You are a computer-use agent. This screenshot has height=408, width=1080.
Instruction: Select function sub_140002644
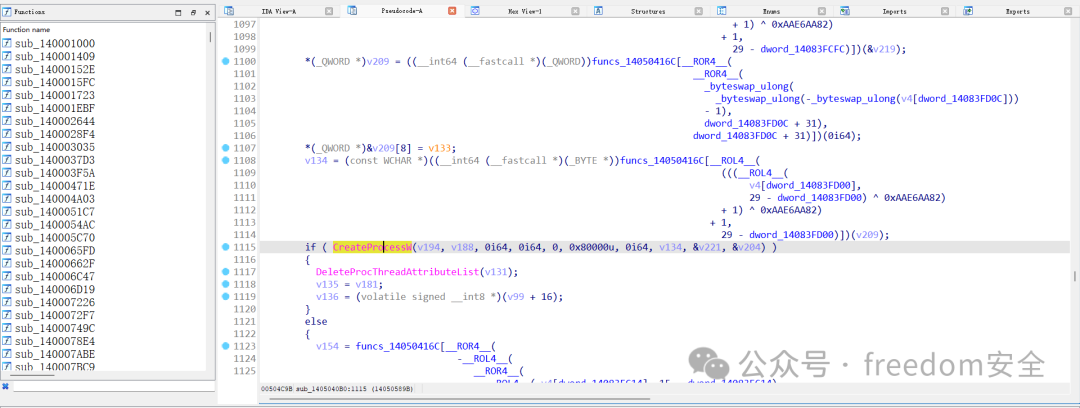pos(55,121)
